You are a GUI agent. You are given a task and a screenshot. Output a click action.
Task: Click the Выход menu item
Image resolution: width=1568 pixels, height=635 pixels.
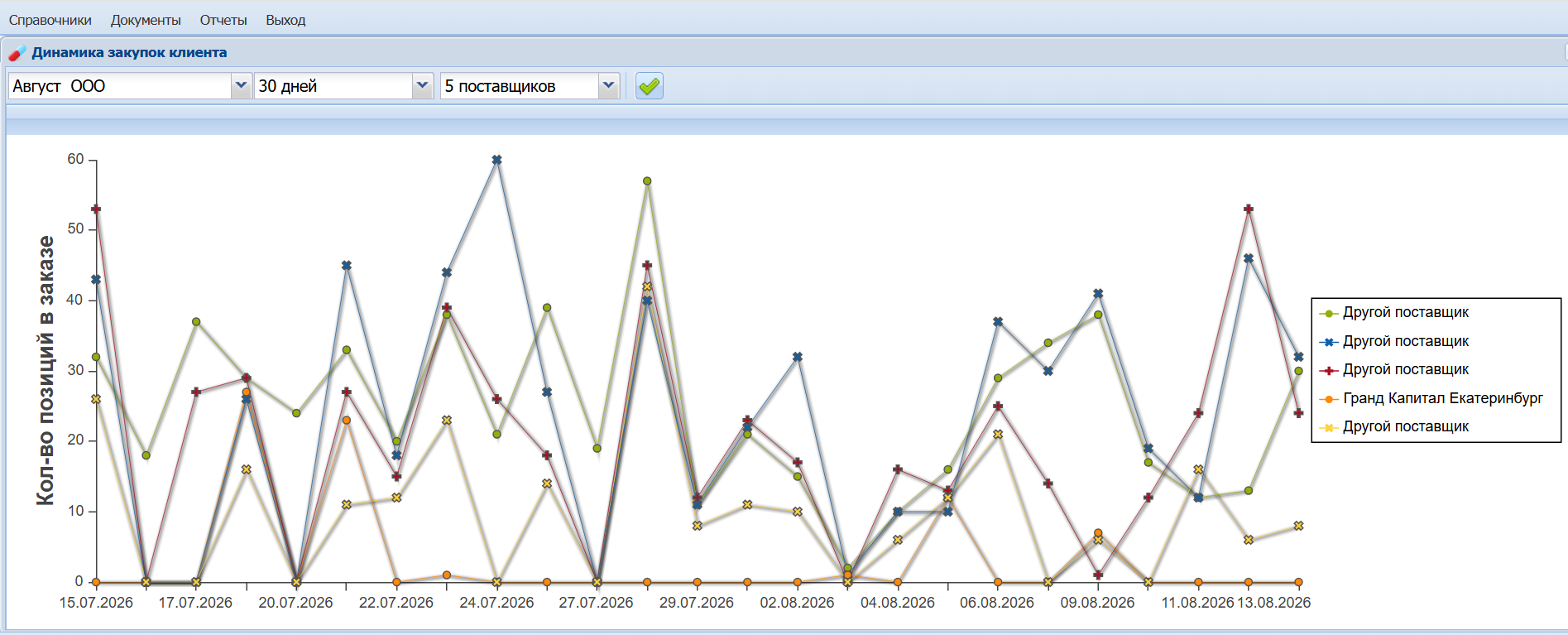[285, 20]
